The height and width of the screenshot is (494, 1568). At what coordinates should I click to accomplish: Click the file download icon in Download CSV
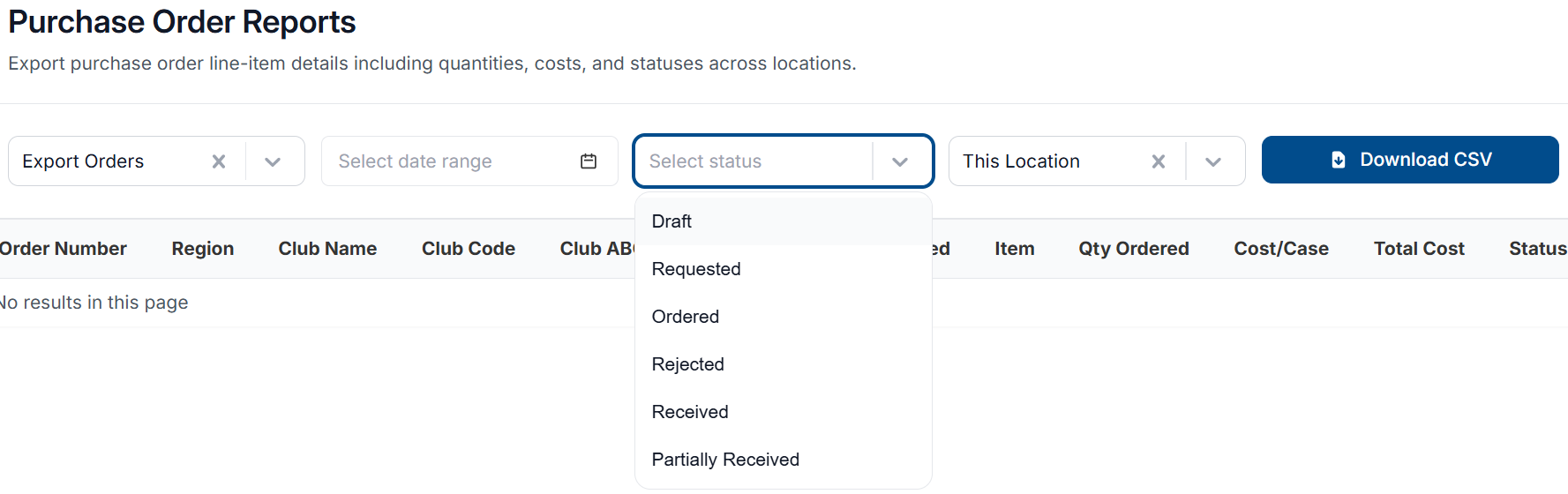[x=1339, y=160]
